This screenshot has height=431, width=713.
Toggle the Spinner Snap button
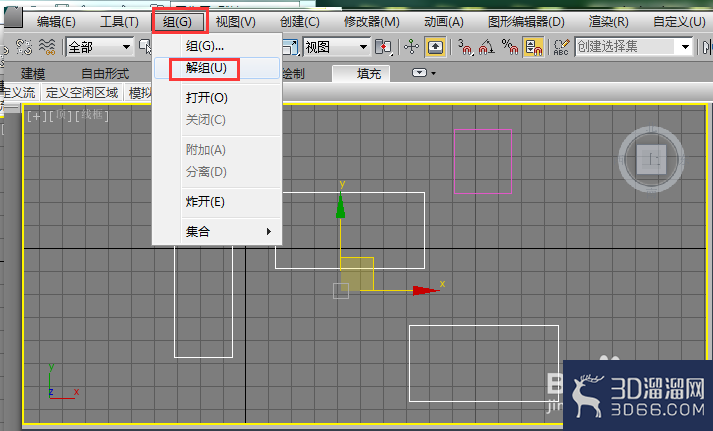click(x=533, y=46)
